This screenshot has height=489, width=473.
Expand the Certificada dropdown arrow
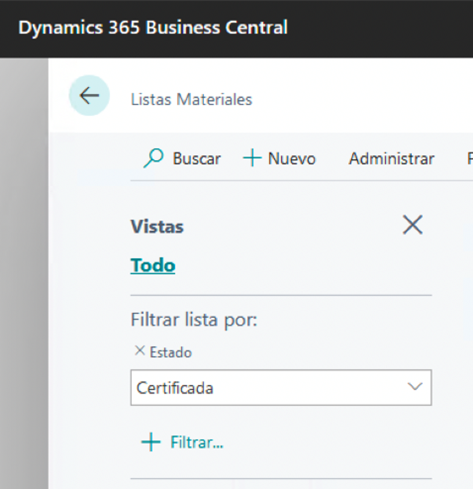415,387
